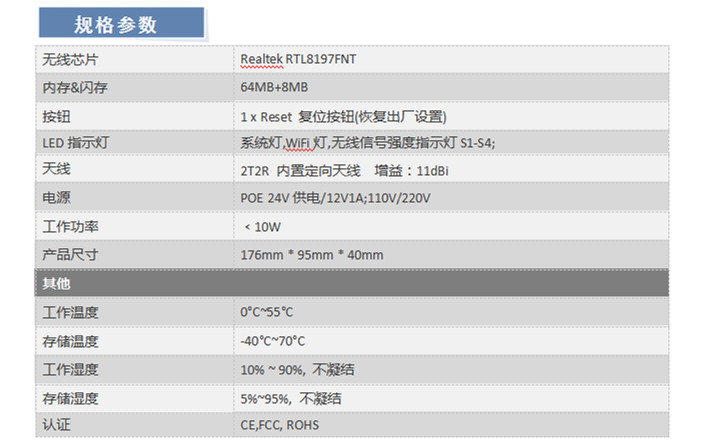Select the 0°C~55°C working temperature value
Viewport: 716px width, 448px height.
267,312
